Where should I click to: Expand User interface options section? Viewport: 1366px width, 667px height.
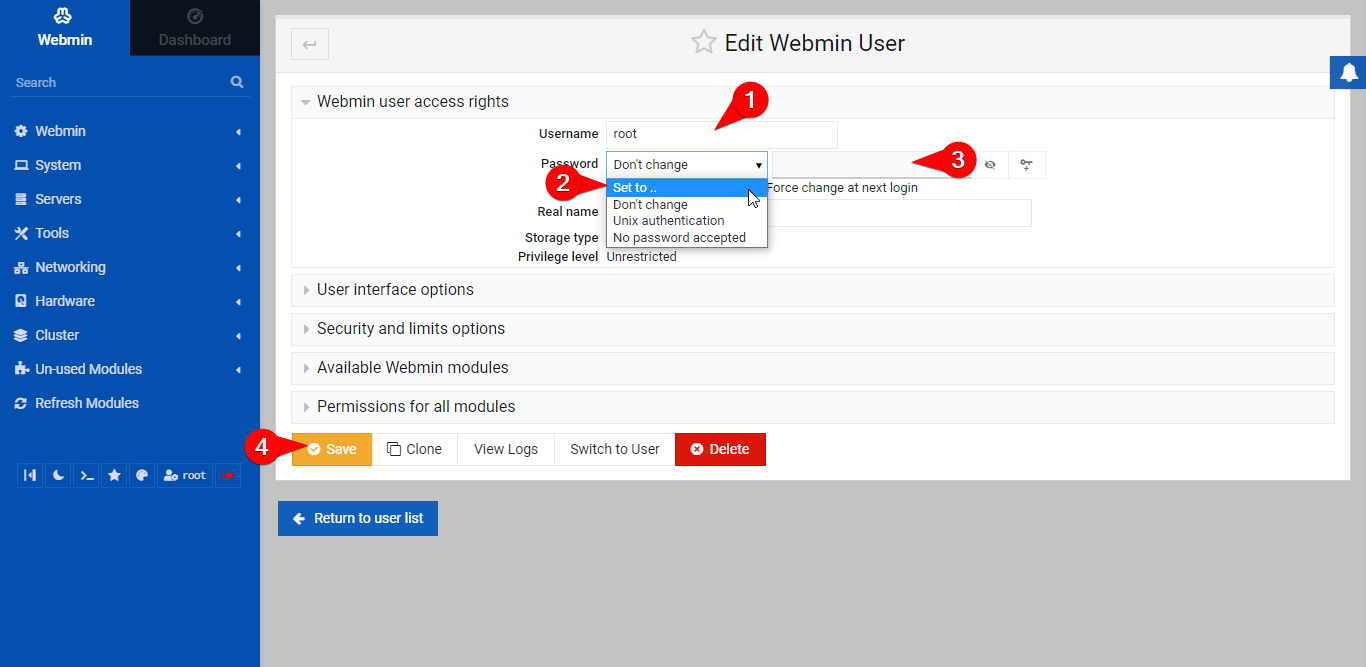tap(813, 290)
